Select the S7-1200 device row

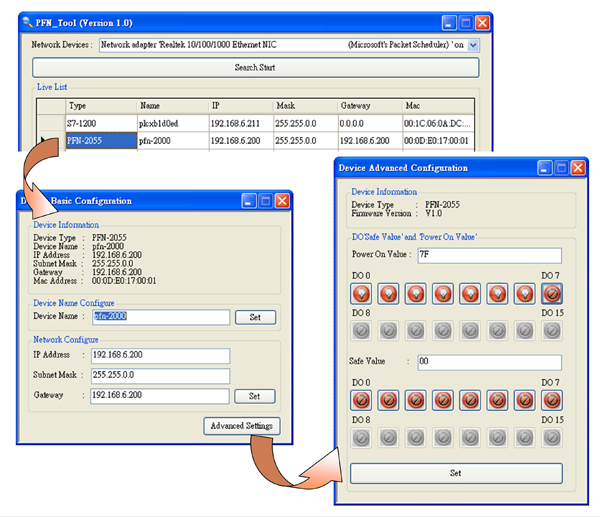pyautogui.click(x=256, y=124)
